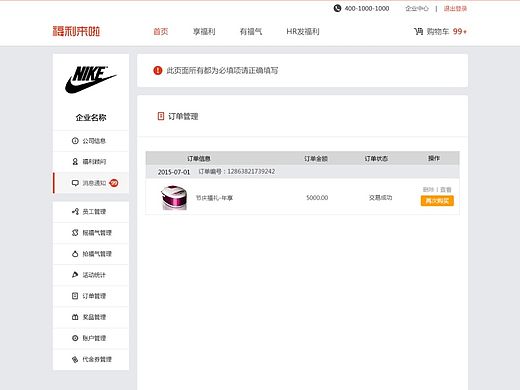Viewport: 520px width, 390px height.
Task: Click the 订单信息 column header
Action: coord(199,159)
